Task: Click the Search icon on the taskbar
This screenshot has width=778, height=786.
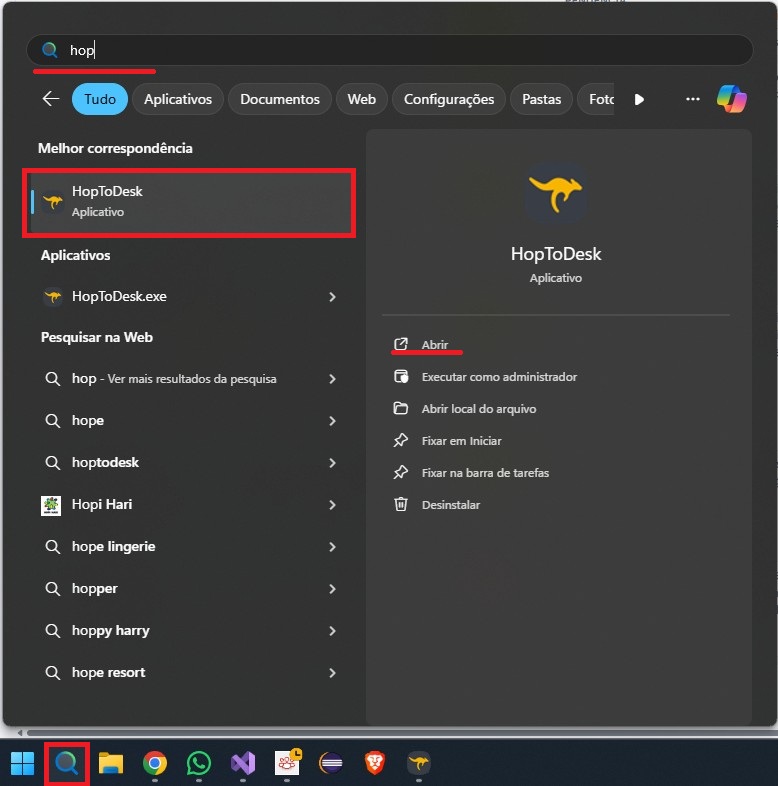Action: coord(67,763)
